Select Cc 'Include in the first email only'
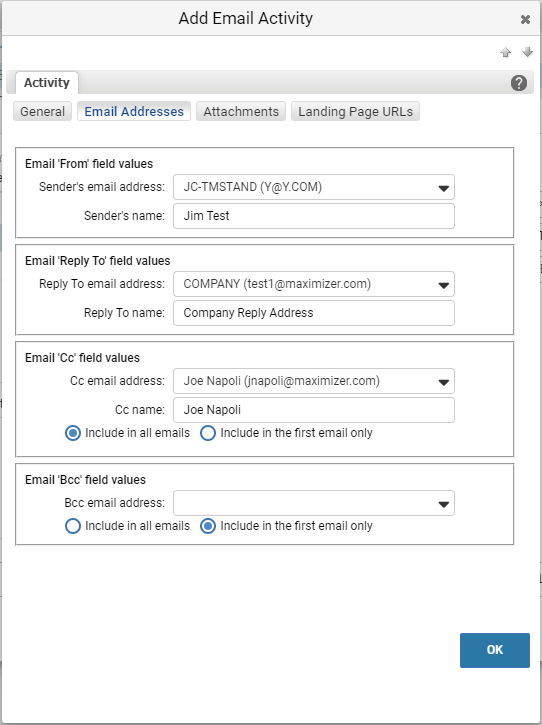This screenshot has height=725, width=542. tap(208, 433)
